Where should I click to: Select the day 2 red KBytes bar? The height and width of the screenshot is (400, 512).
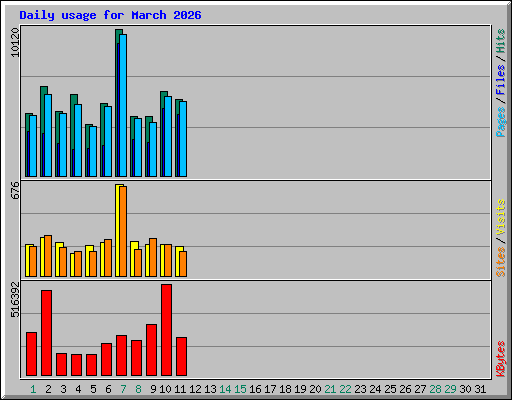click(x=46, y=333)
